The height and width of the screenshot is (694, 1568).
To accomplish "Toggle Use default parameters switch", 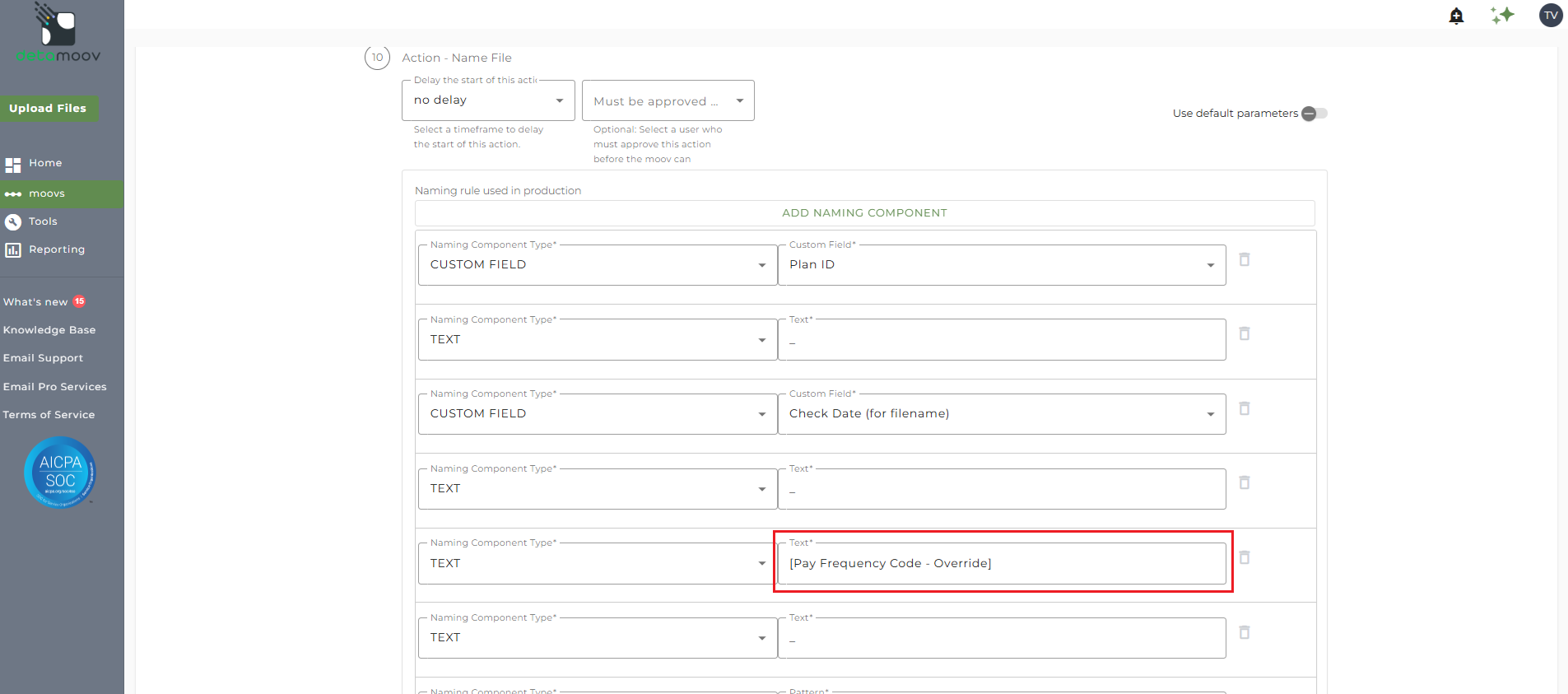I will [x=1314, y=114].
